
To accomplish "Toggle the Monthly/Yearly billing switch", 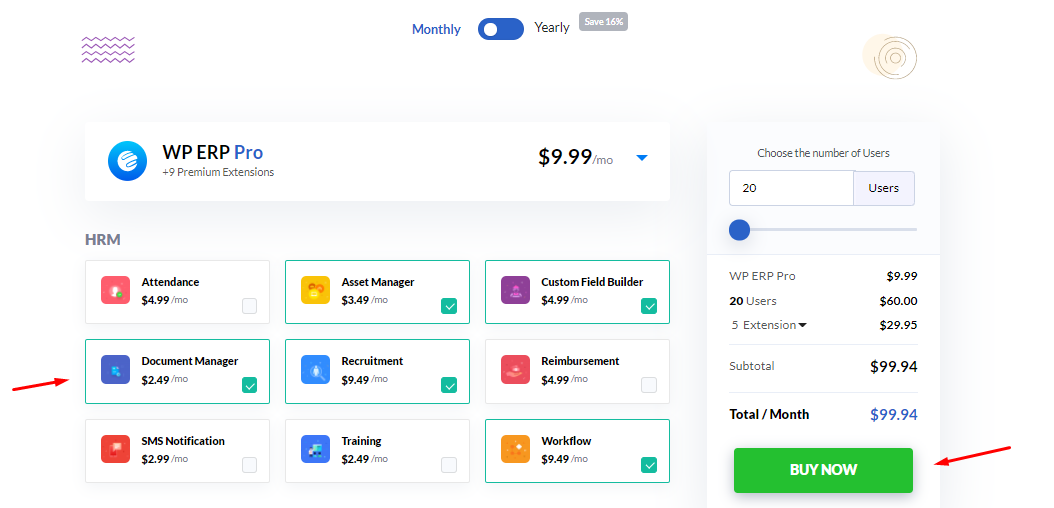I will (x=500, y=29).
